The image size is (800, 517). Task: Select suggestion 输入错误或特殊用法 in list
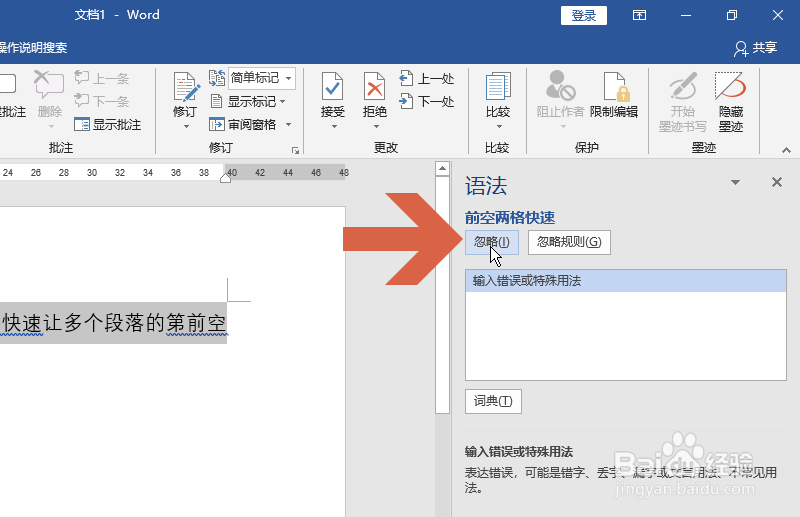[x=626, y=281]
